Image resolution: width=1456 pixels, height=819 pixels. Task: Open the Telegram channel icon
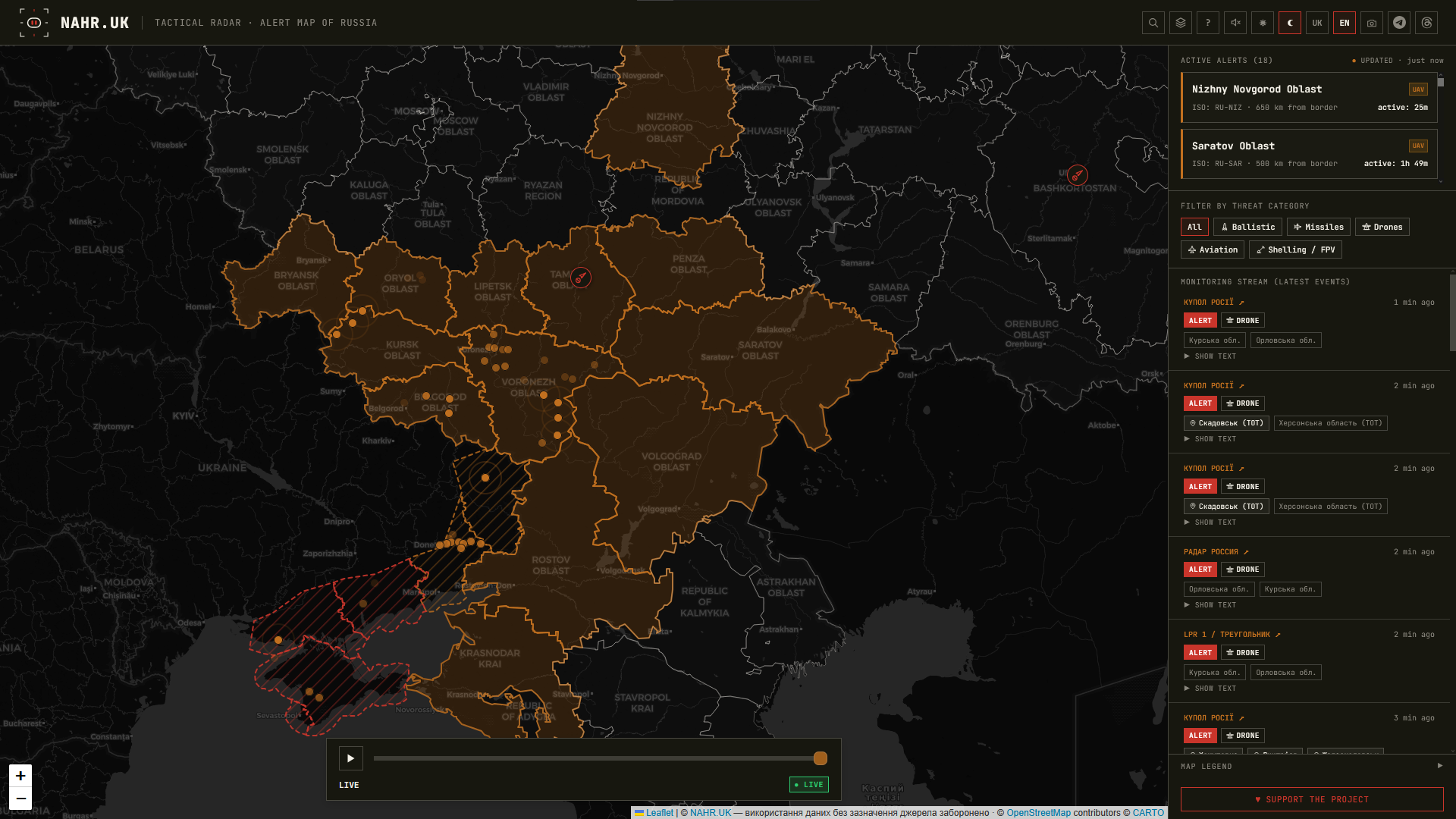pos(1399,23)
